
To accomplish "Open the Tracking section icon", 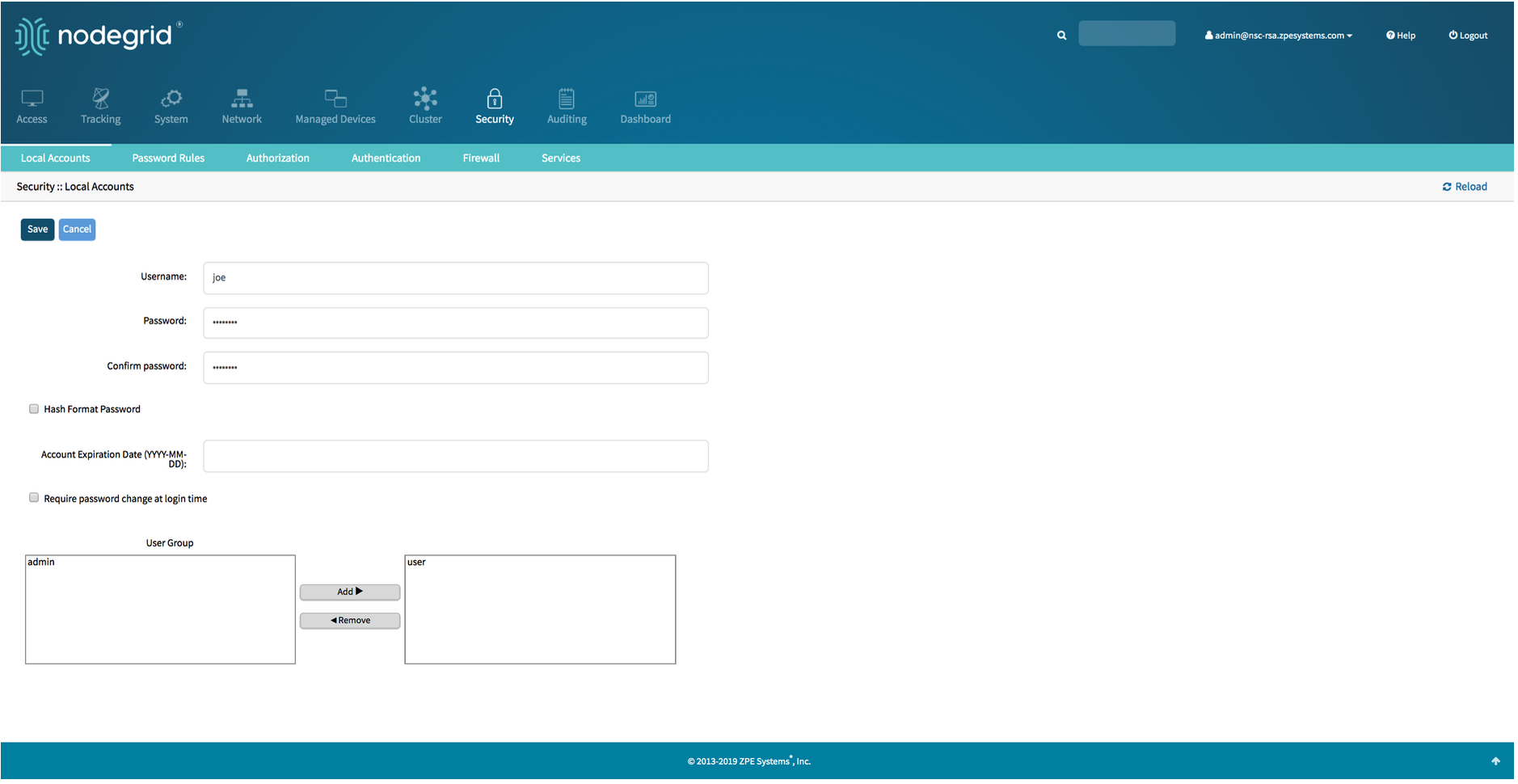I will point(100,98).
